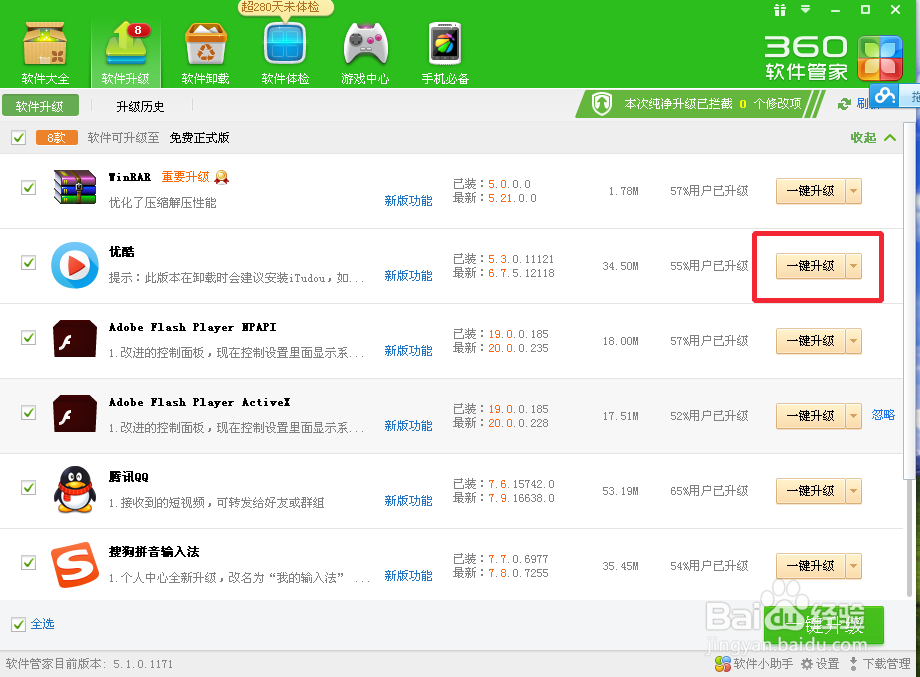
Task: Open 下载管理 download manager in status bar
Action: (x=880, y=664)
